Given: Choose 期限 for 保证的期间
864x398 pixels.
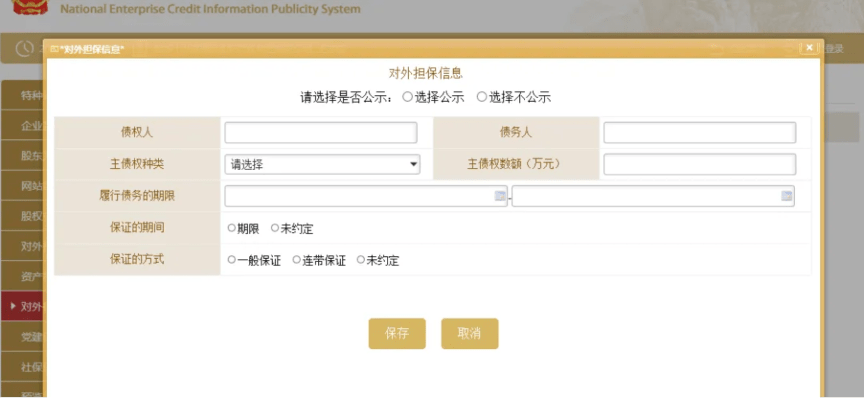Looking at the screenshot, I should pyautogui.click(x=231, y=228).
